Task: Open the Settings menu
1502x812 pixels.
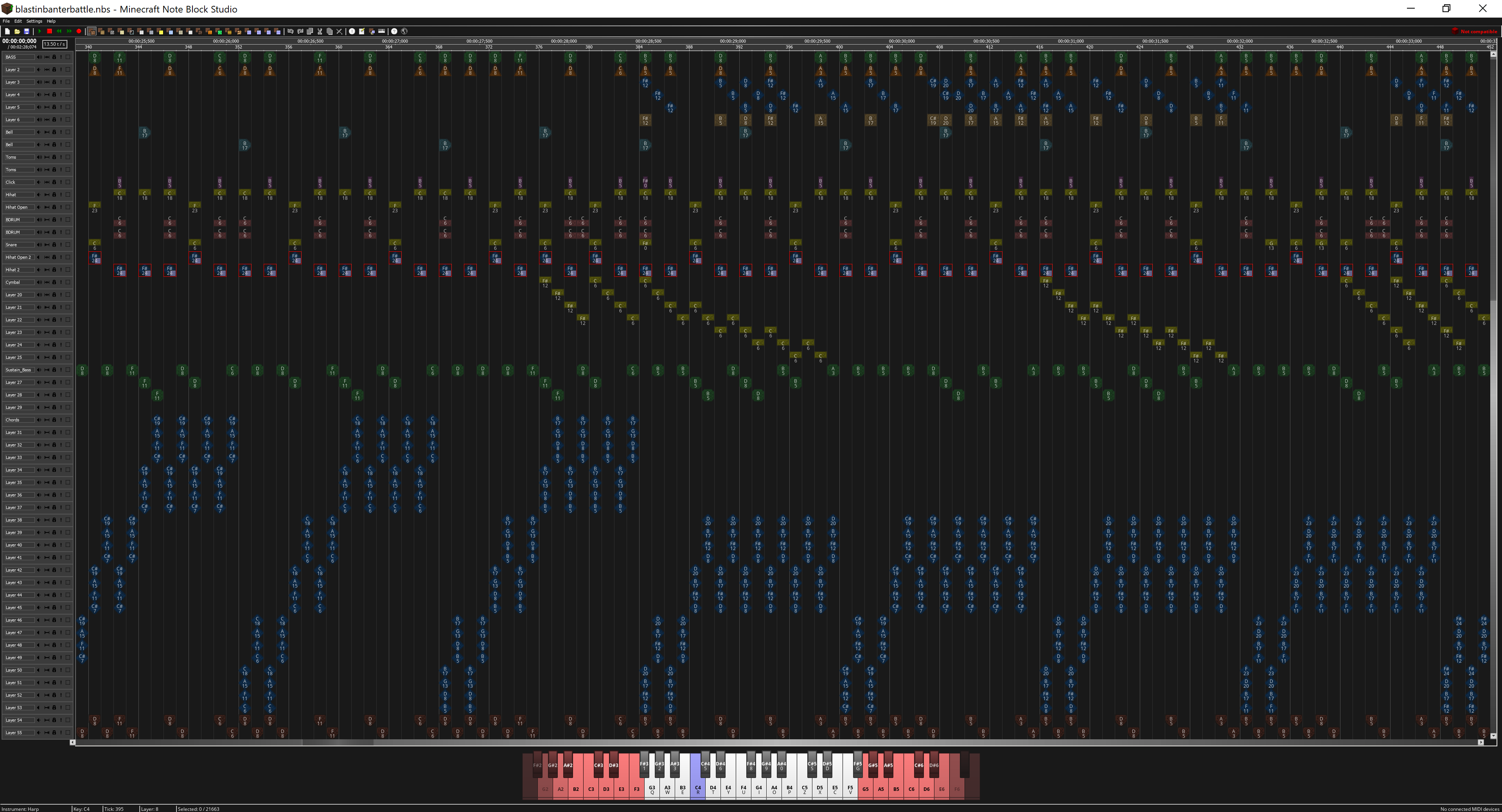Action: 34,21
